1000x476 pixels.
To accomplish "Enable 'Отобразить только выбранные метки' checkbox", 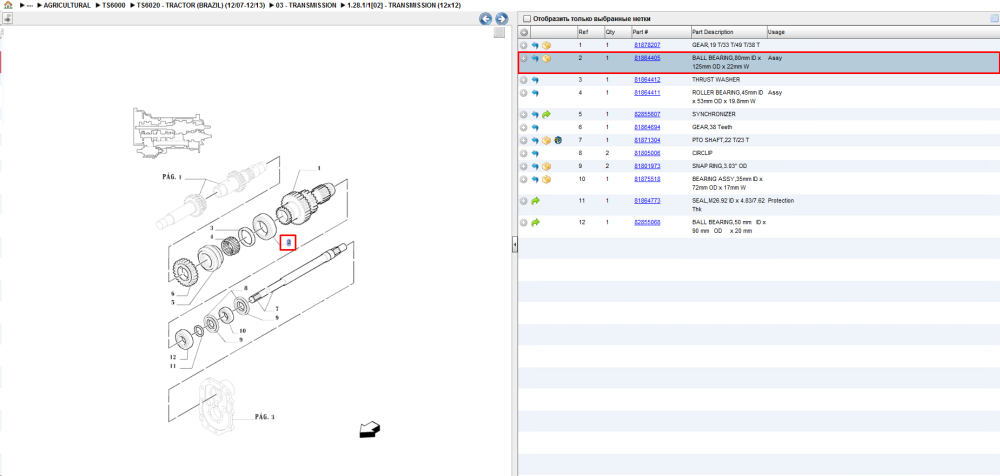I will coord(527,19).
